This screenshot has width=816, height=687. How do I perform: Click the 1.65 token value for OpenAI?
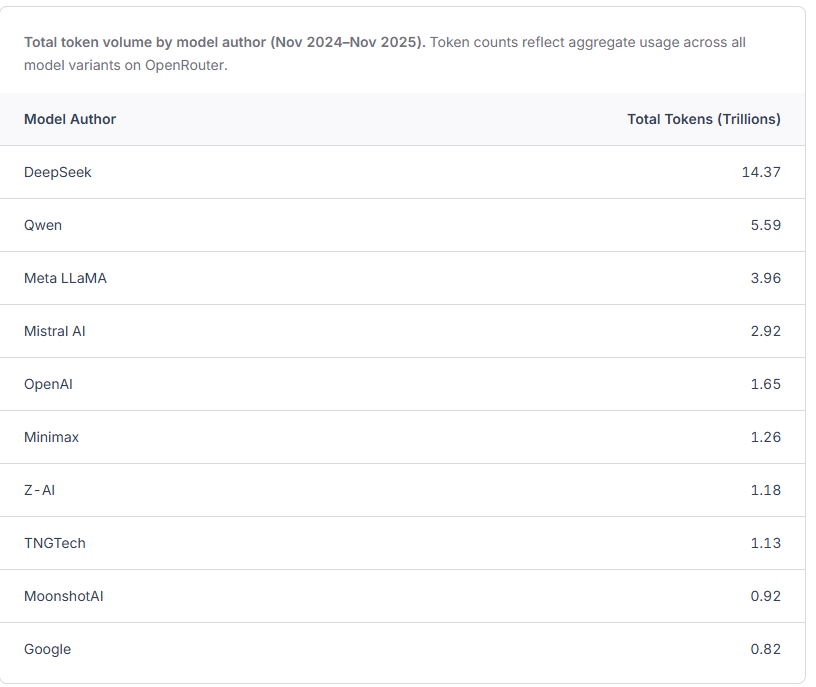765,384
